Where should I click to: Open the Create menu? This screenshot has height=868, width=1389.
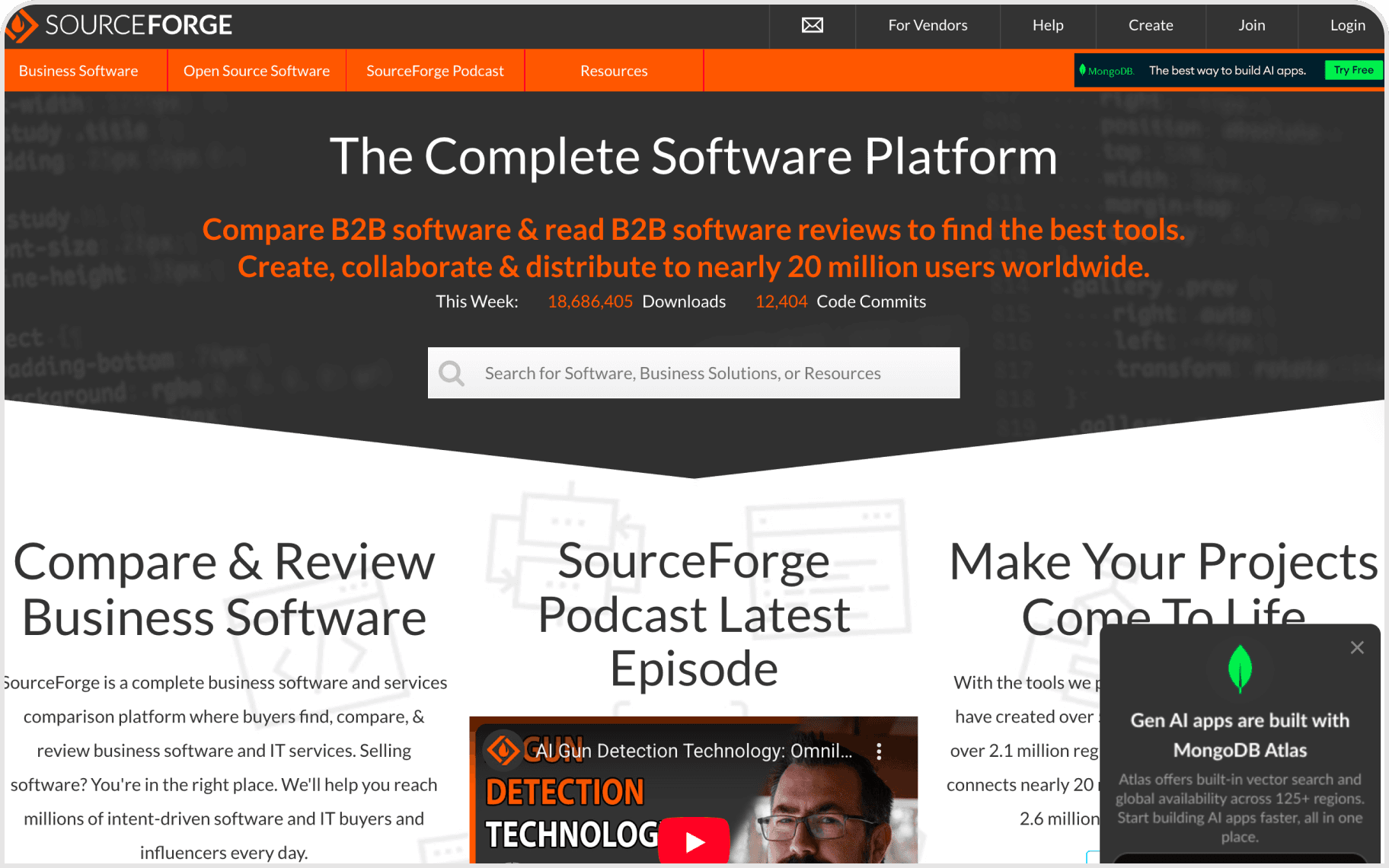pos(1151,25)
